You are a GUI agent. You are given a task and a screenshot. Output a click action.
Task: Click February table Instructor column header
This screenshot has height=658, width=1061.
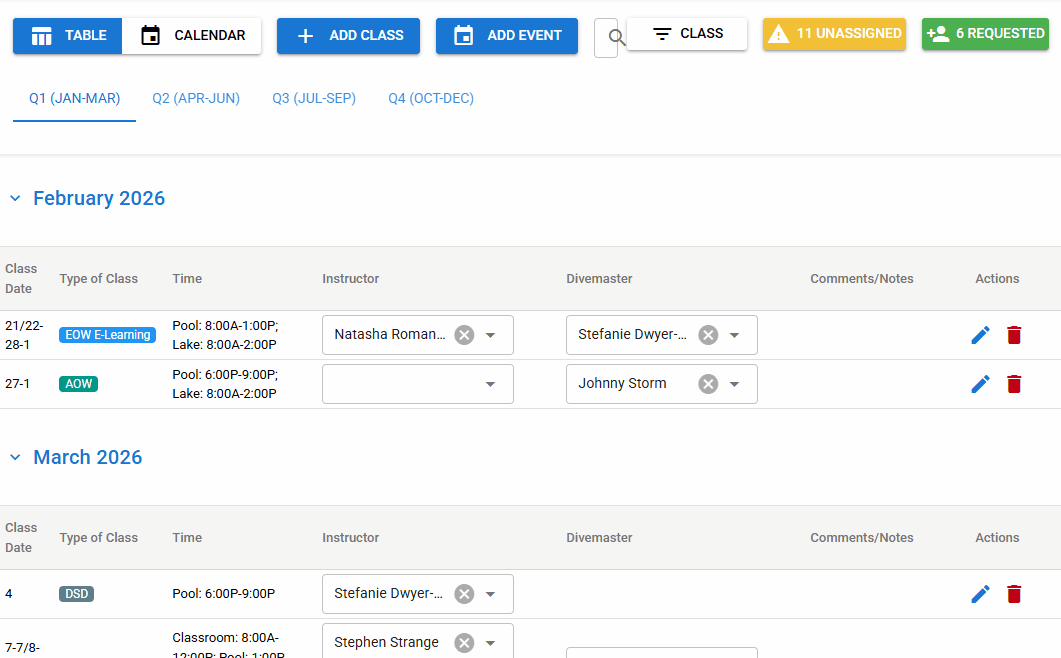click(351, 279)
